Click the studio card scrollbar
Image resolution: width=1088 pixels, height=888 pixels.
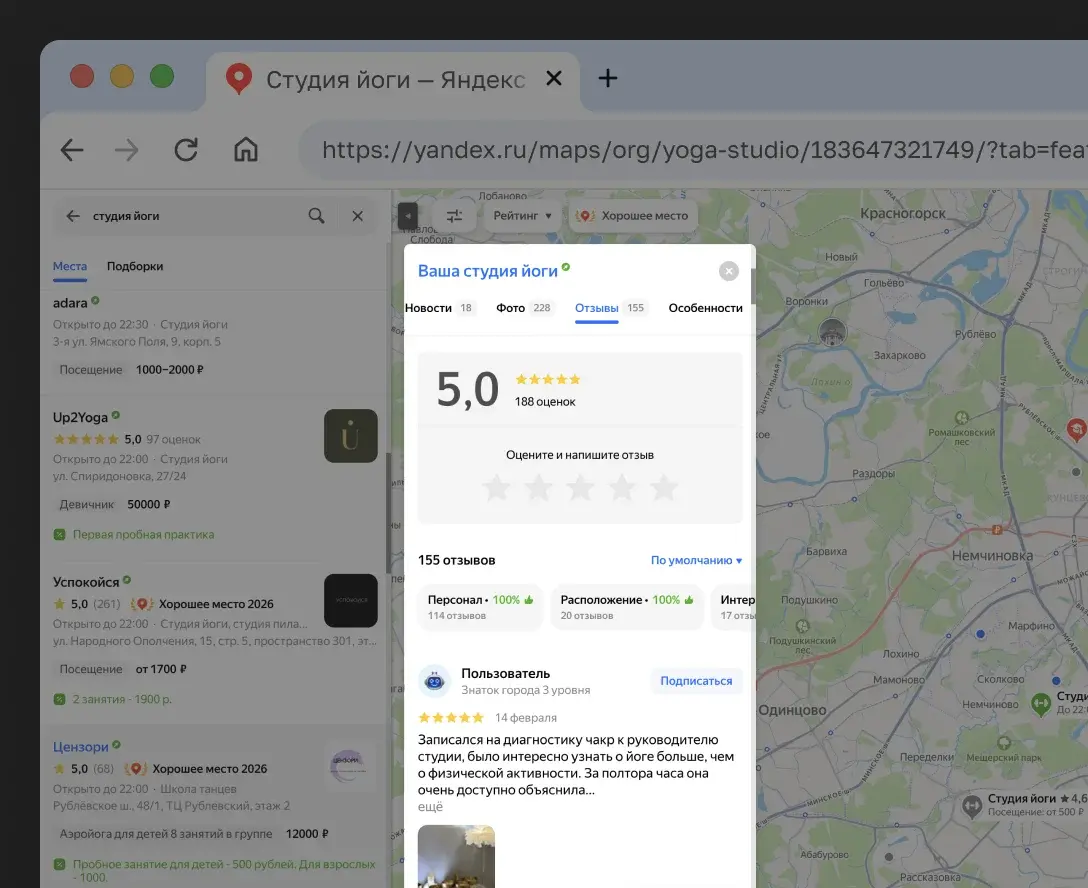(x=753, y=286)
